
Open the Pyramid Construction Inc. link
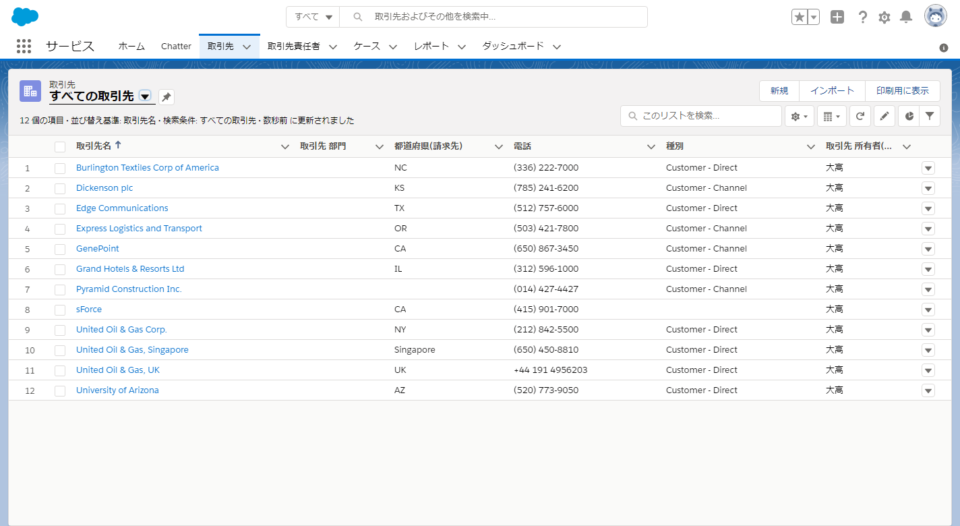tap(129, 289)
